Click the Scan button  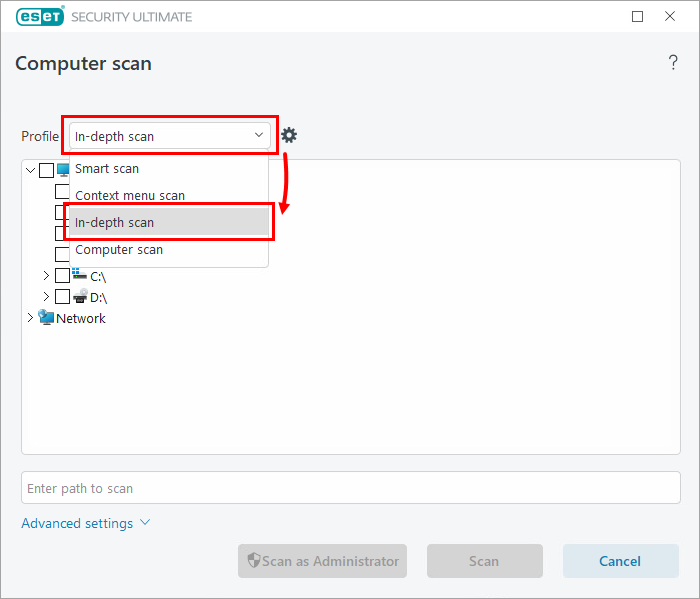pos(484,561)
